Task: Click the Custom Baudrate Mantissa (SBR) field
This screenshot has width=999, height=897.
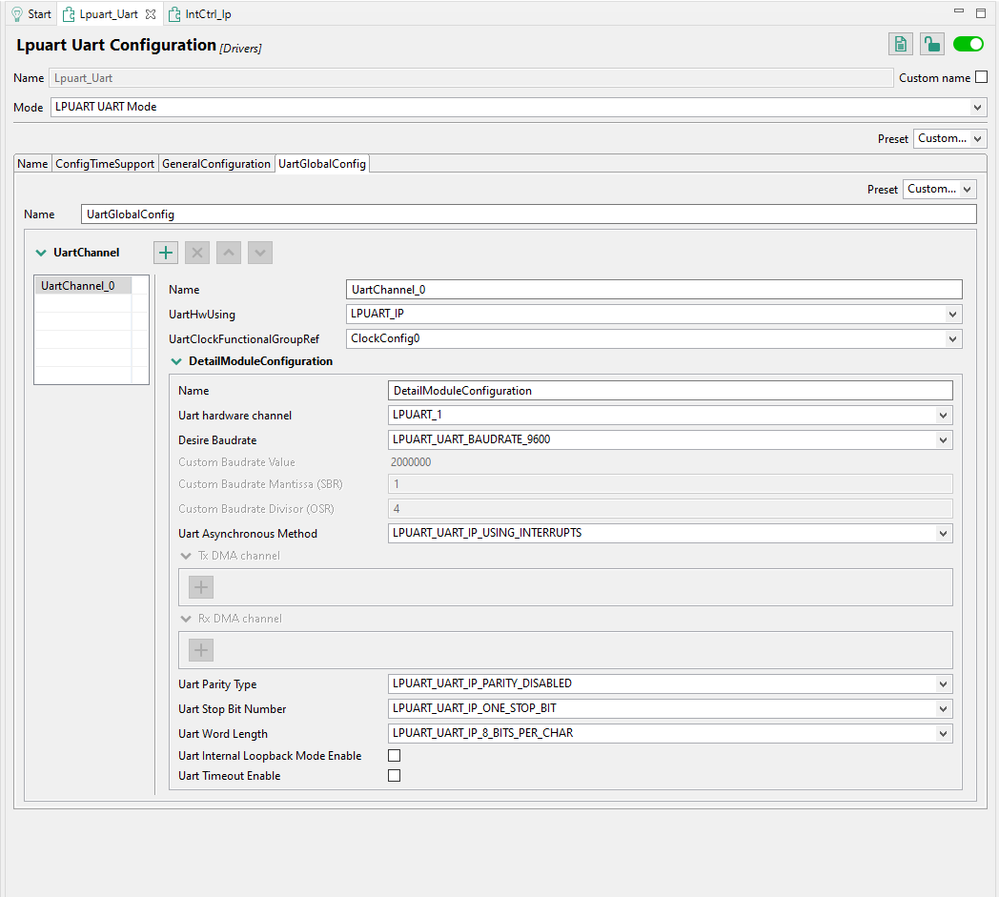Action: click(670, 484)
